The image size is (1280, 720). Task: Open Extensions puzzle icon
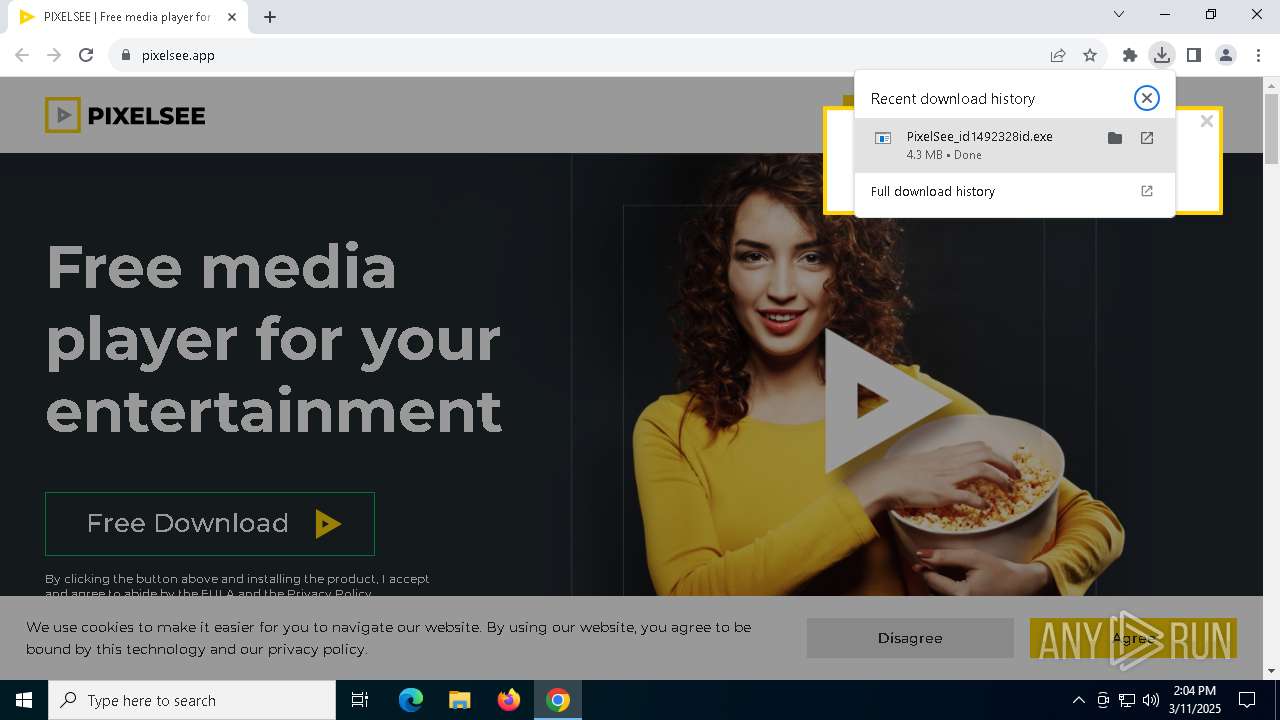pos(1130,55)
